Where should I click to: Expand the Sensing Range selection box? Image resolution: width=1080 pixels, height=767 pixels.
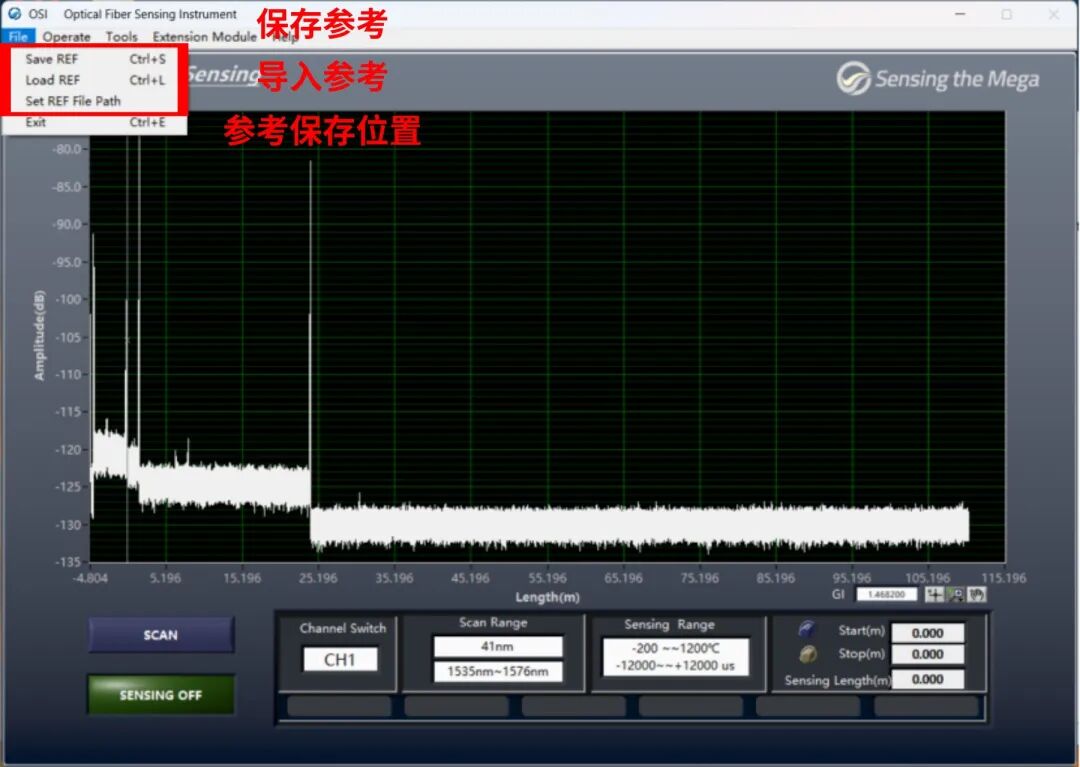[675, 657]
